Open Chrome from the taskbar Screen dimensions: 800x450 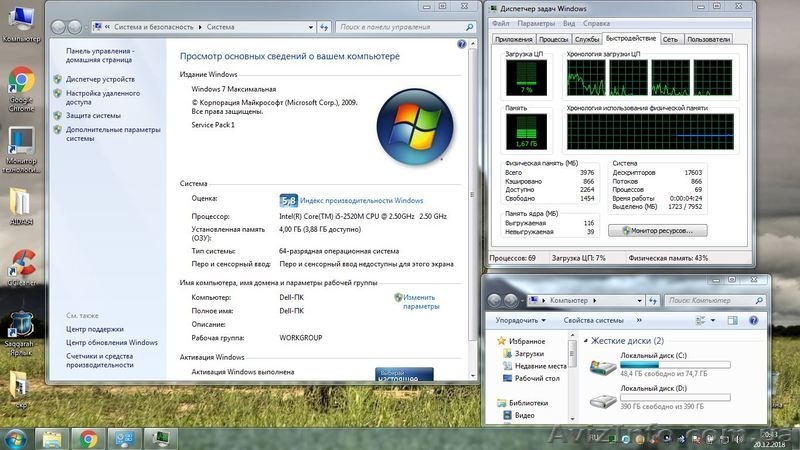pos(88,439)
